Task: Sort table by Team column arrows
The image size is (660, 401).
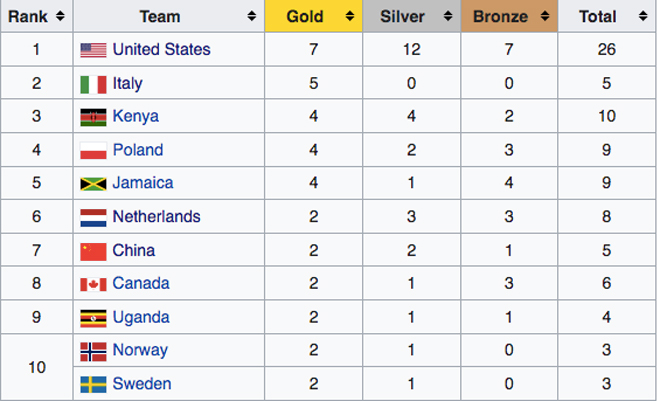Action: 250,17
